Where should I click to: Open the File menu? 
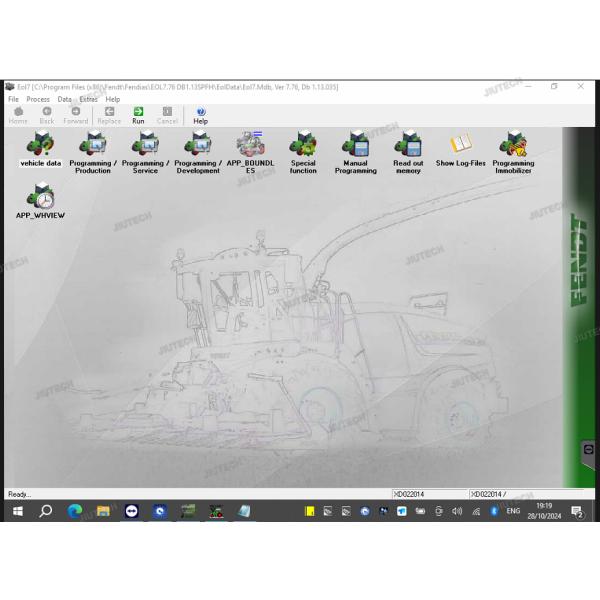[13, 100]
